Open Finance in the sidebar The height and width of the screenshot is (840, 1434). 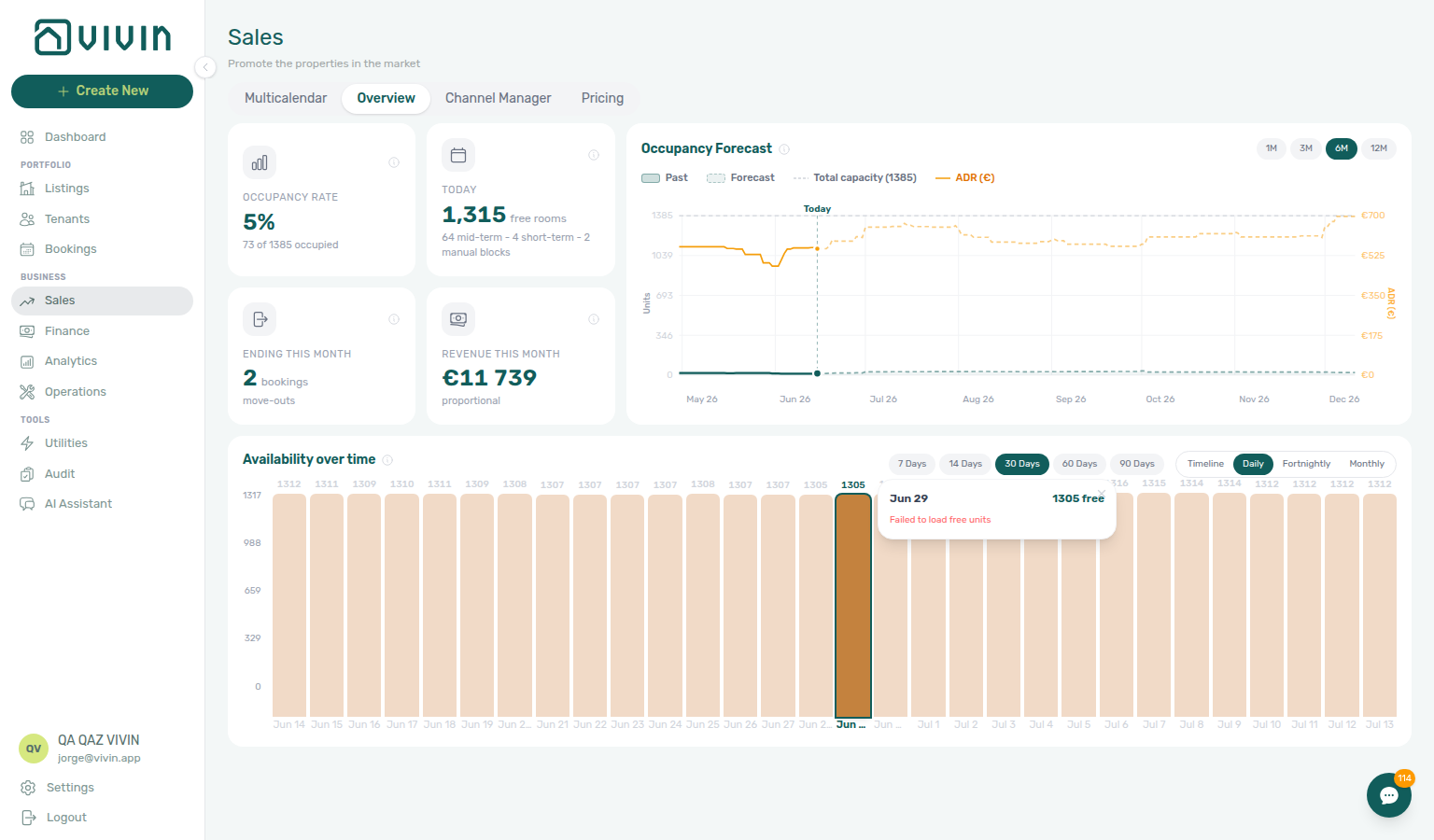coord(103,331)
